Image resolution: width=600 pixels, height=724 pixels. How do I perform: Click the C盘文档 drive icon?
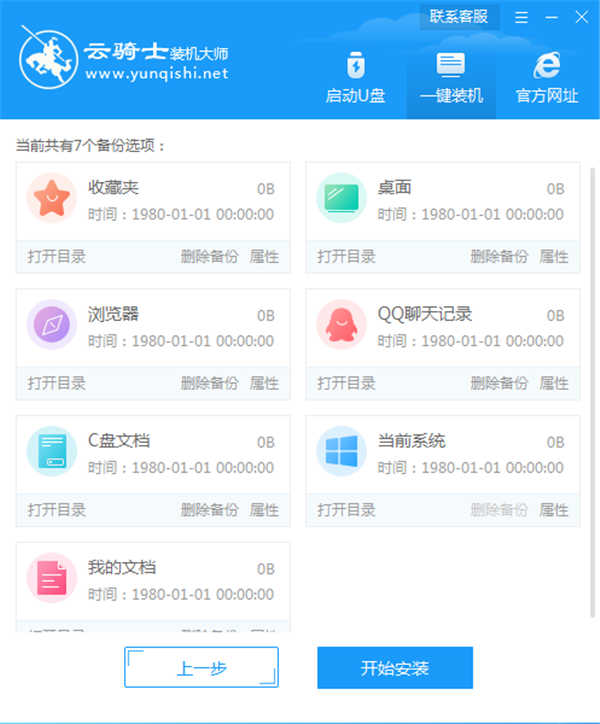point(51,451)
